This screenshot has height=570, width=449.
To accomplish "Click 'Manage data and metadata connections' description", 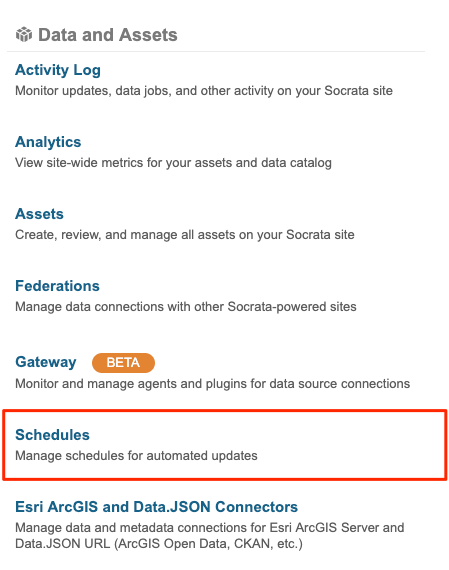I will point(209,527).
